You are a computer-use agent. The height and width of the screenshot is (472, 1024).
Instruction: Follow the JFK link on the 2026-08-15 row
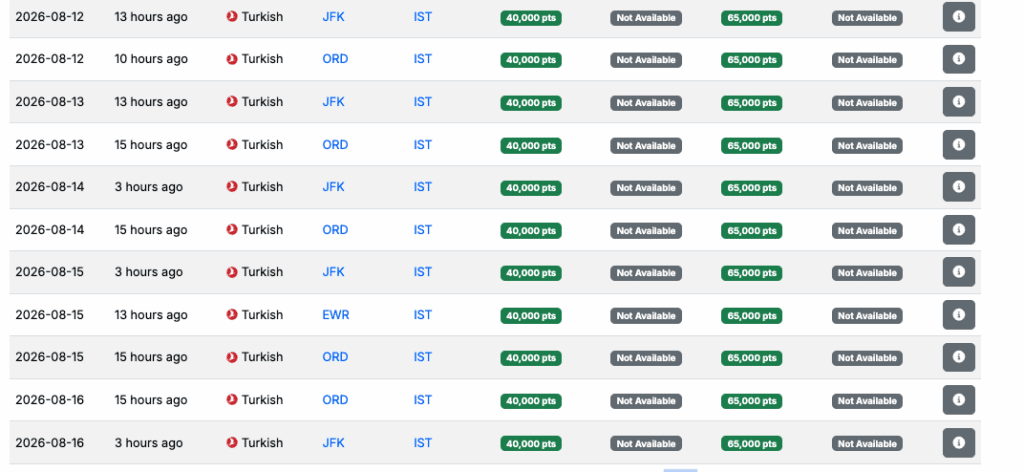coord(333,272)
